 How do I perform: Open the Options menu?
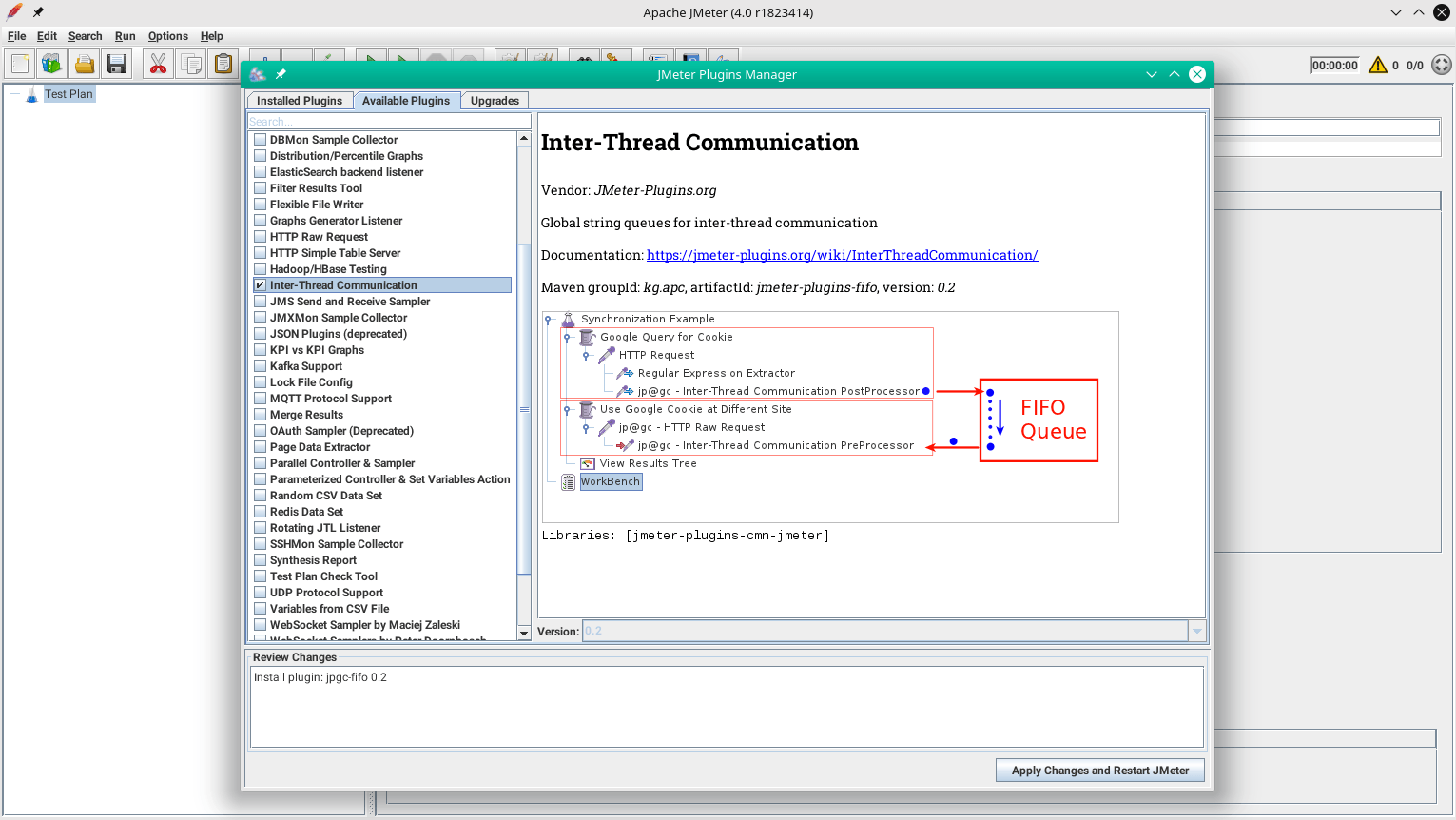(x=168, y=36)
